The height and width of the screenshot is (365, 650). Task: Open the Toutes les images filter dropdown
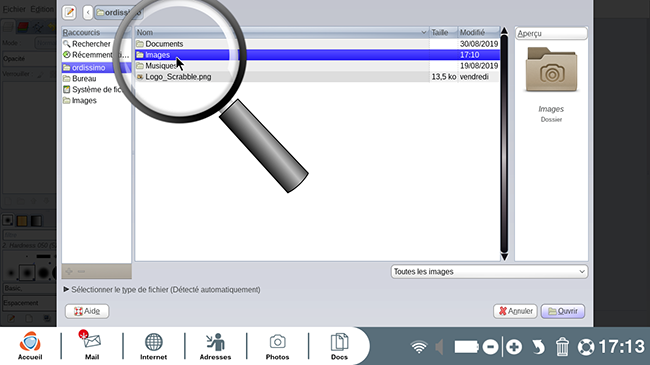489,272
